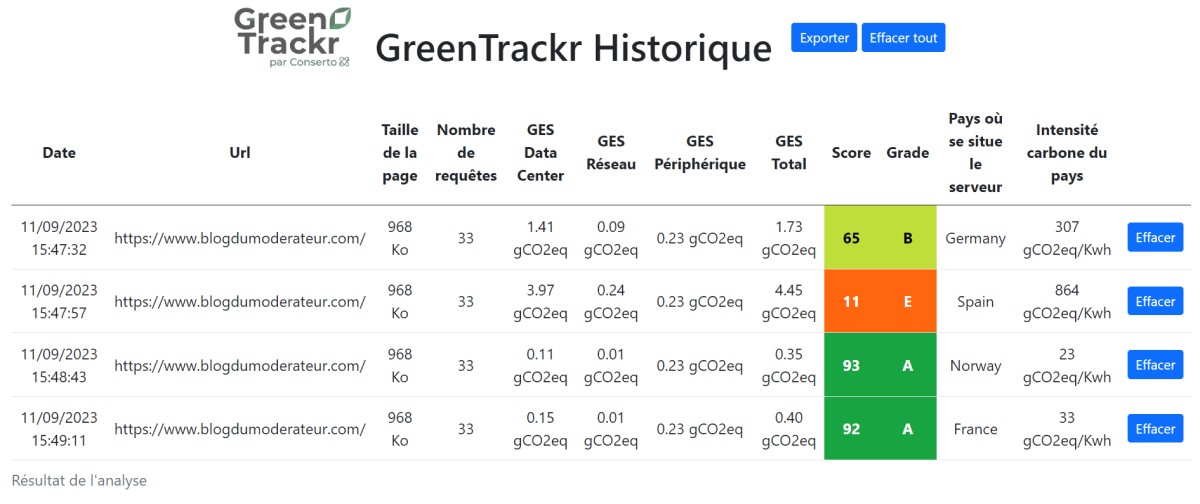Viewport: 1200px width, 504px height.
Task: Delete the Spain server row with Effacer
Action: coord(1155,302)
